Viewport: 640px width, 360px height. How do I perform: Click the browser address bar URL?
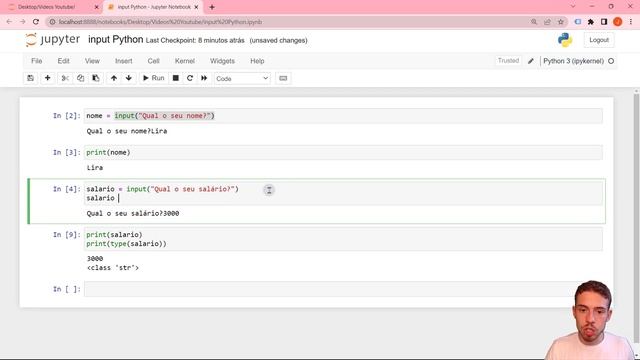[160, 22]
